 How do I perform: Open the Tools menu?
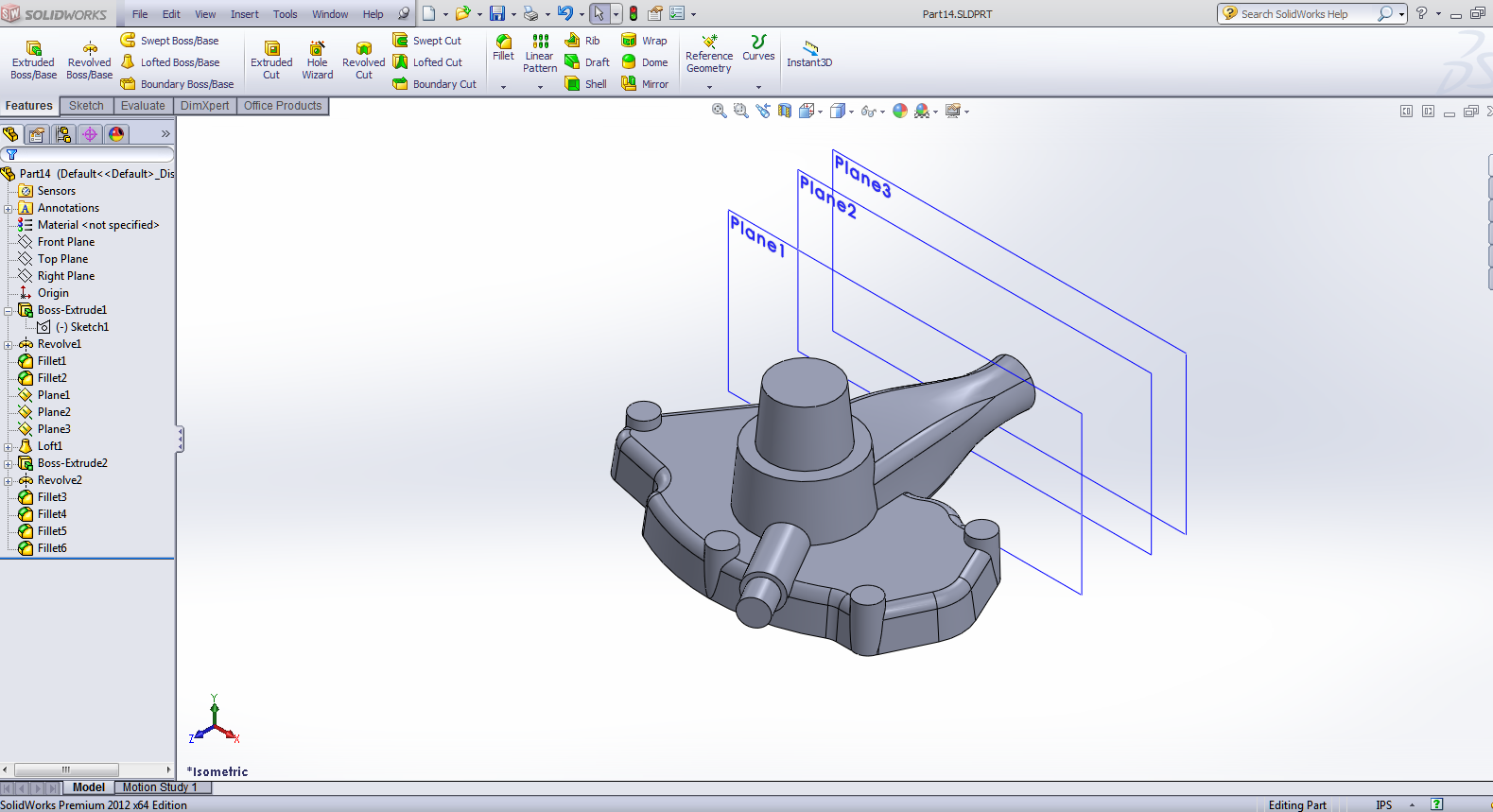(x=285, y=14)
